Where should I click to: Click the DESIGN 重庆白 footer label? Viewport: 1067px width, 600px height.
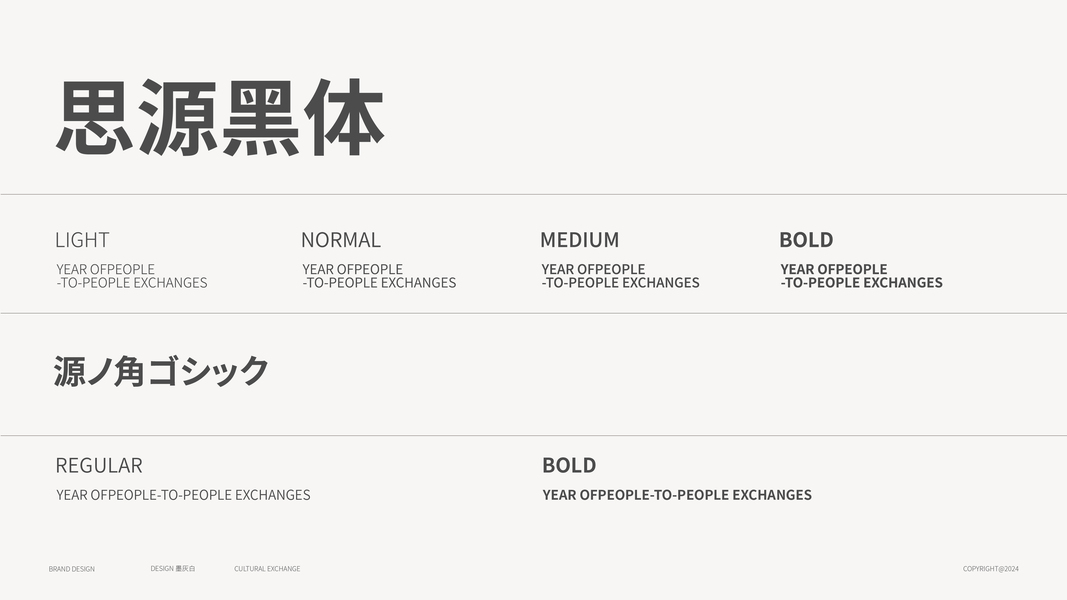click(173, 568)
